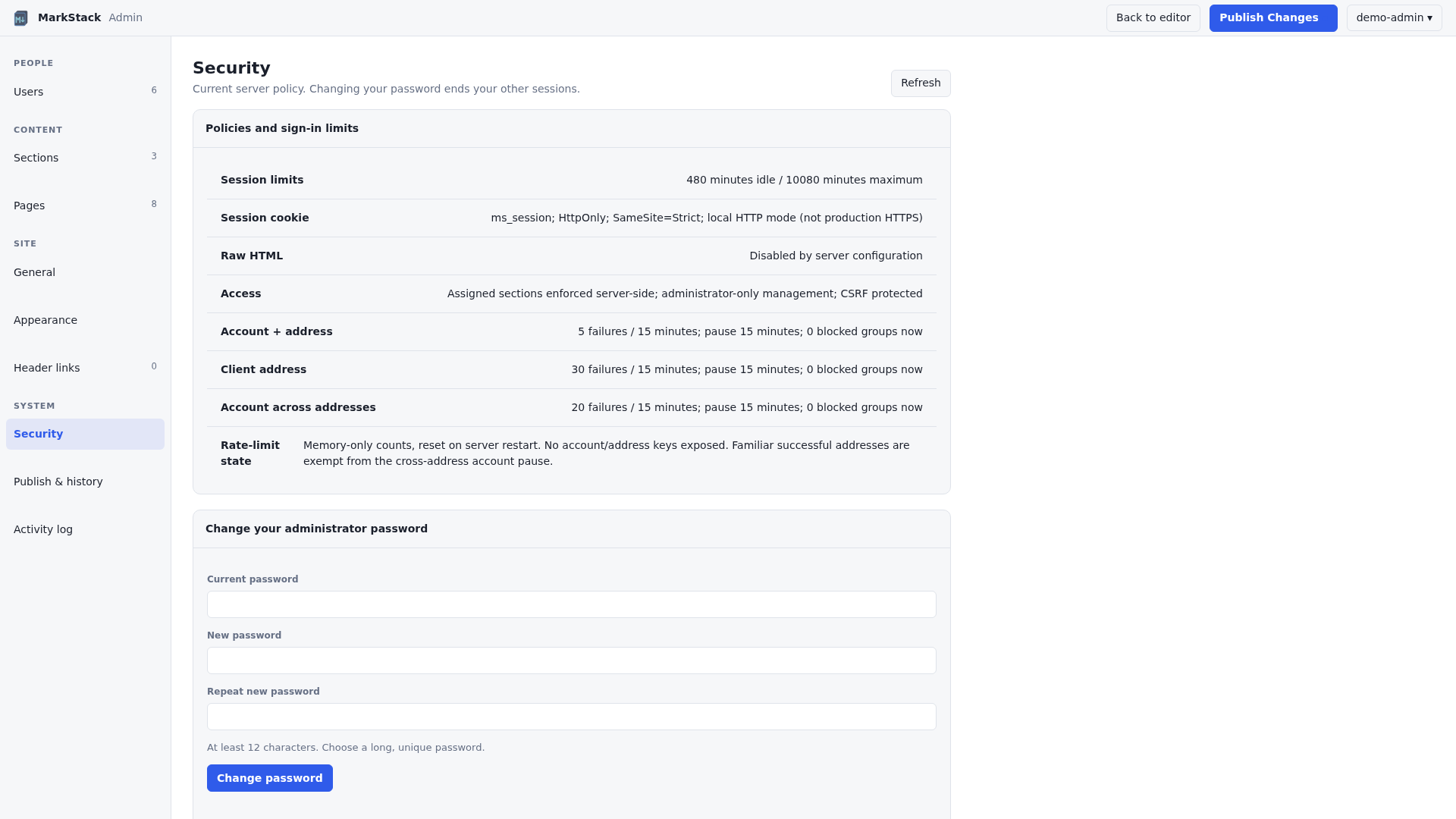The height and width of the screenshot is (819, 1456).
Task: Select Security in the sidebar
Action: click(85, 434)
